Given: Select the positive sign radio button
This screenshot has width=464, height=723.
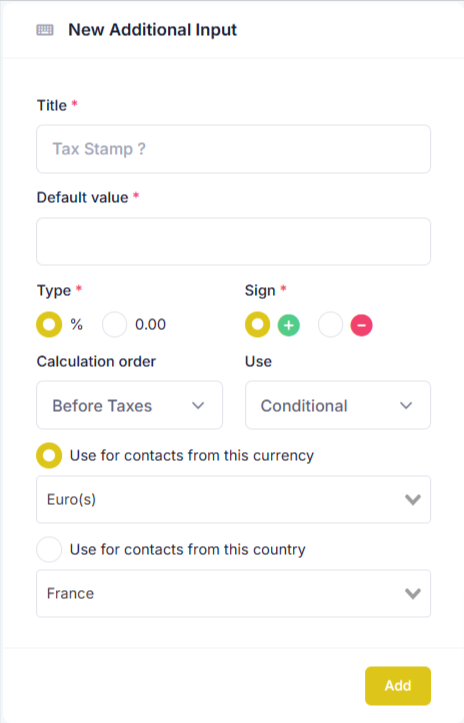Looking at the screenshot, I should coord(257,325).
